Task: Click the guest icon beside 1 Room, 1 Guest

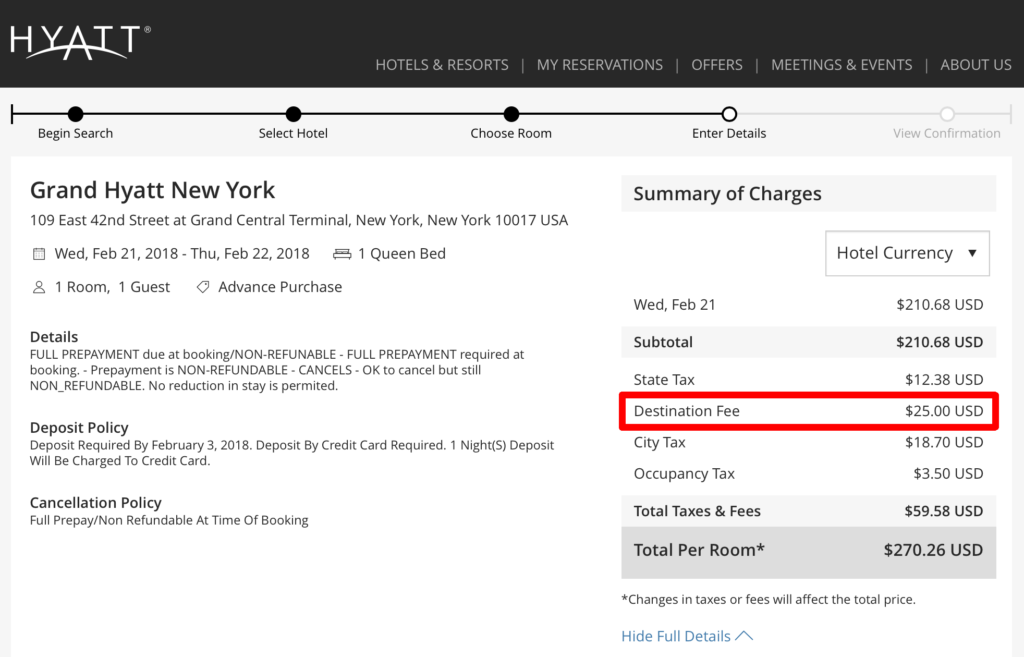Action: tap(38, 287)
